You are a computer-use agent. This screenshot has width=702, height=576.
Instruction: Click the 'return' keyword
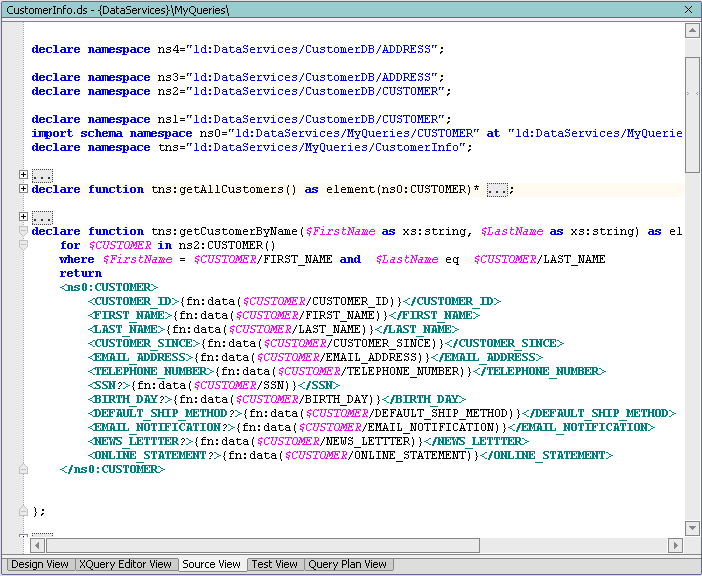click(81, 273)
